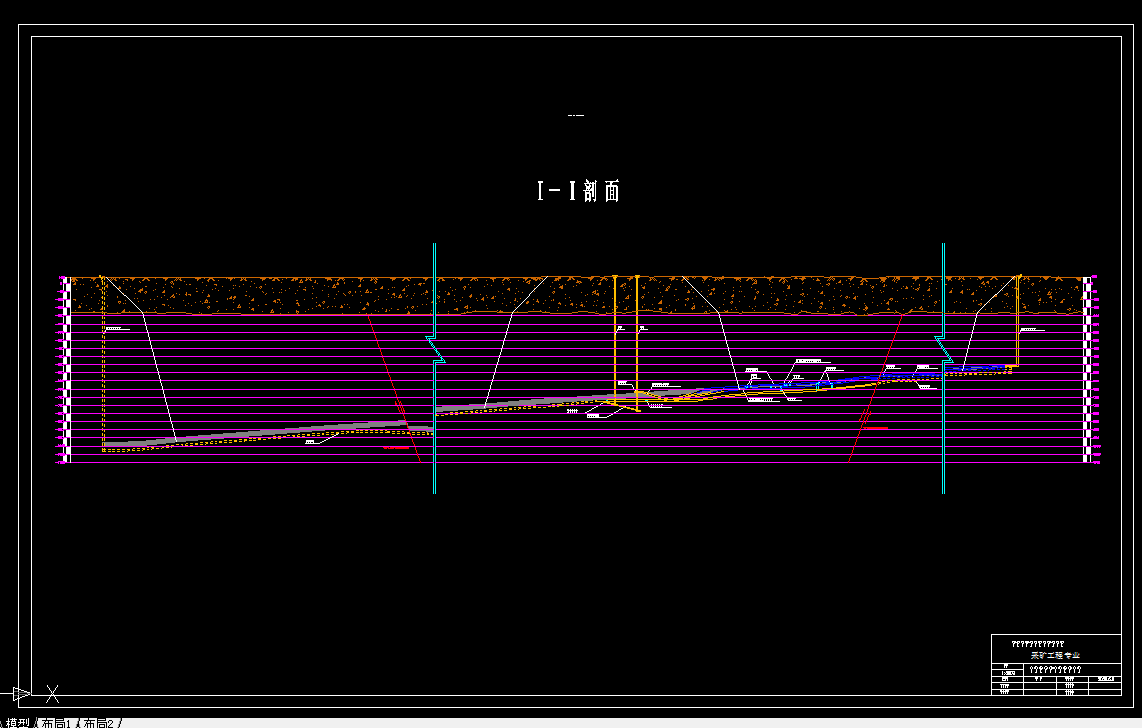Open the 布局1 layout tab

tap(55, 723)
